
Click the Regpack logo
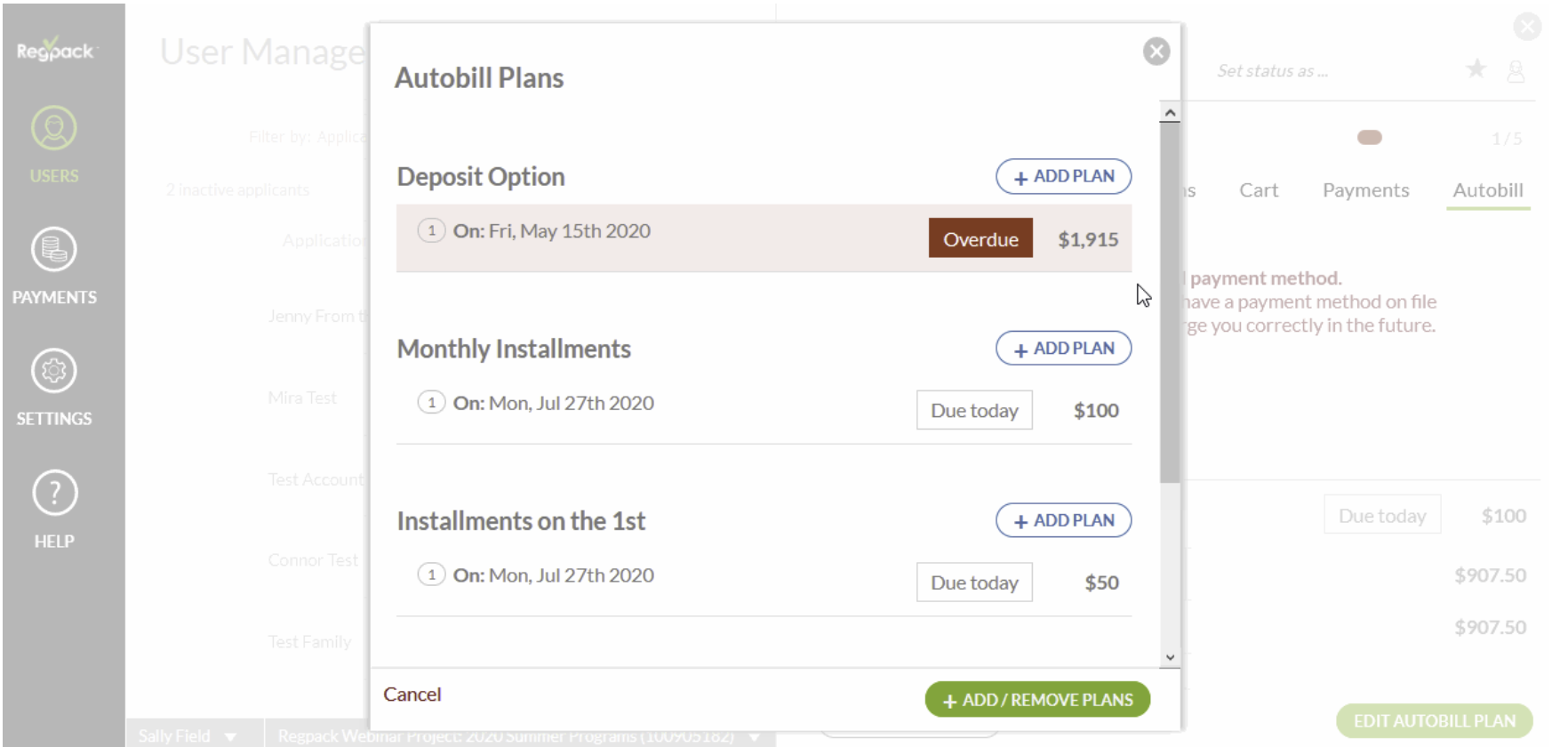point(54,50)
